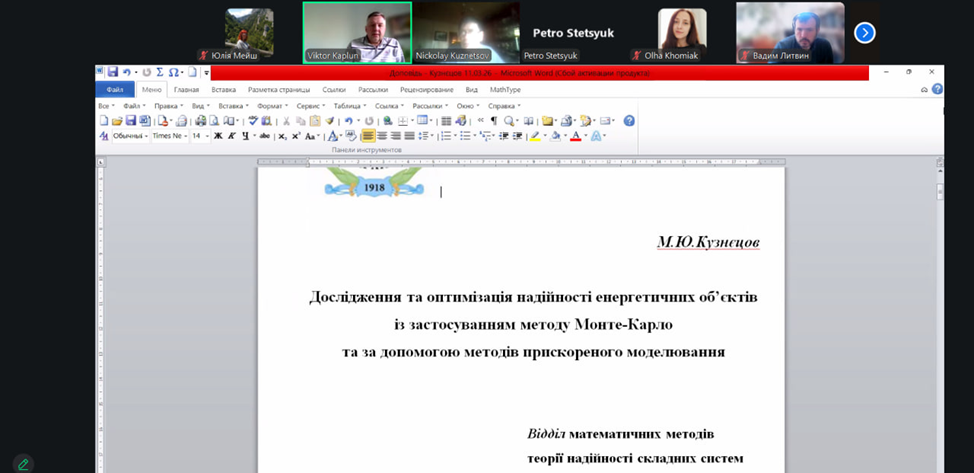Click the Open folder icon in the toolbar
Viewport: 974px width, 473px height.
[117, 121]
